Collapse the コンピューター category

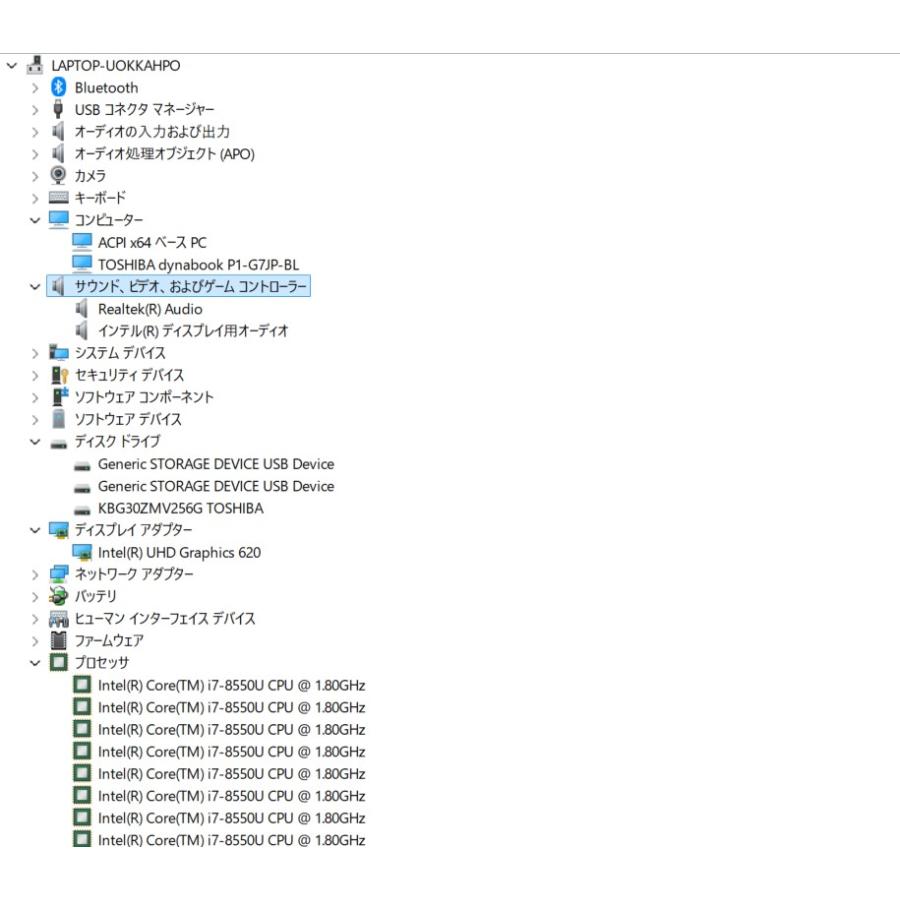click(x=35, y=220)
